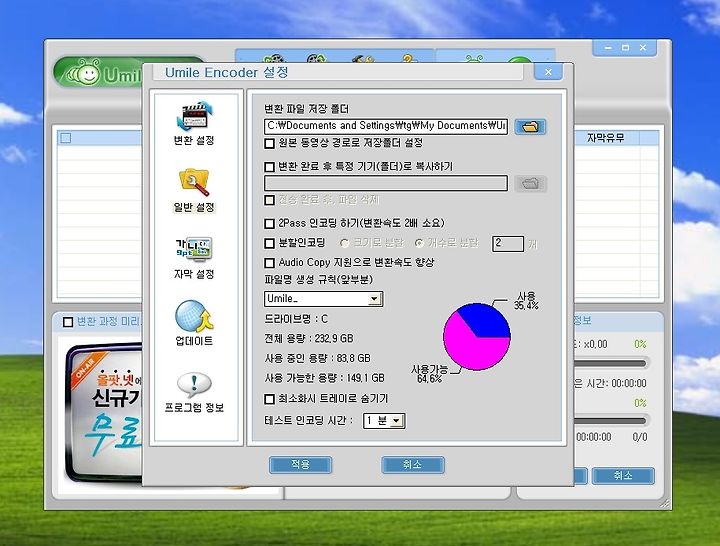
Task: Minimize the main Umile window
Action: [608, 48]
